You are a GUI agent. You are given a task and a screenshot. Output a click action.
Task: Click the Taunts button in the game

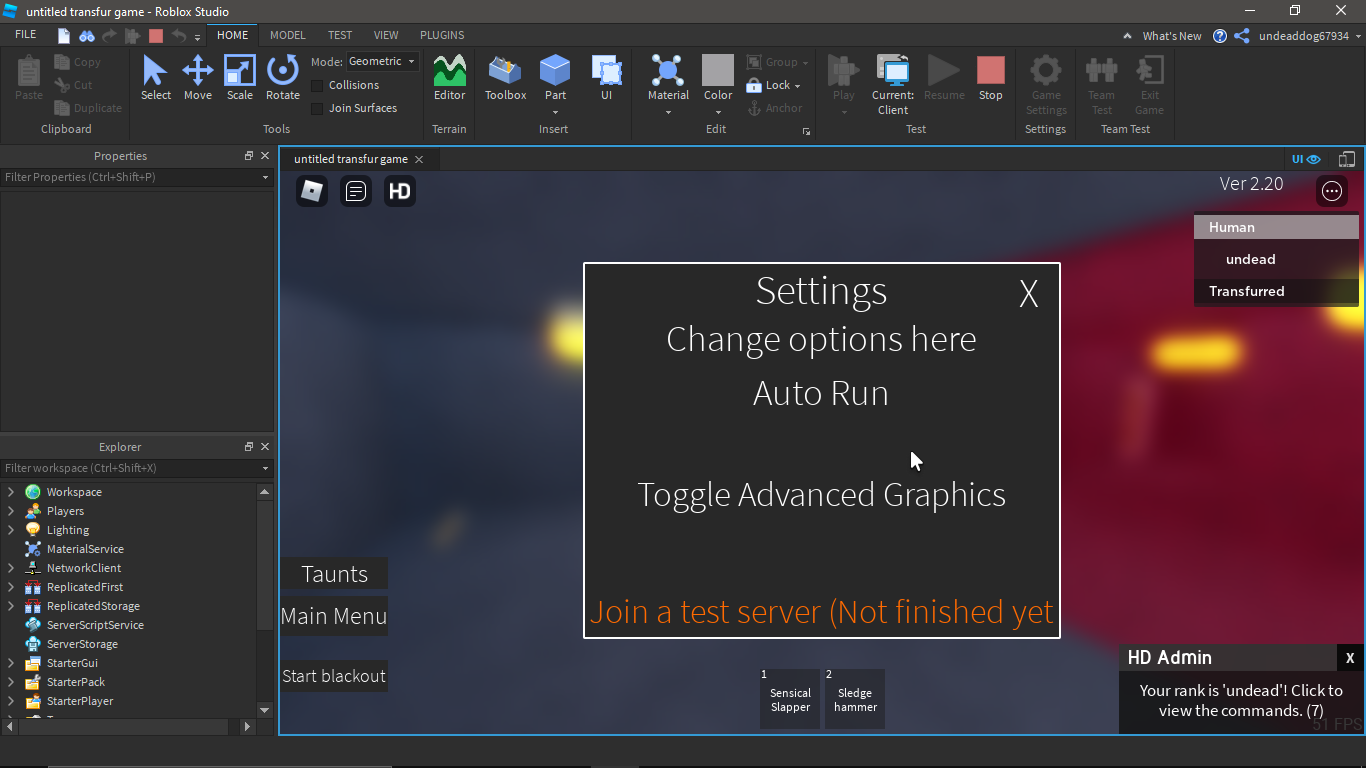tap(334, 573)
